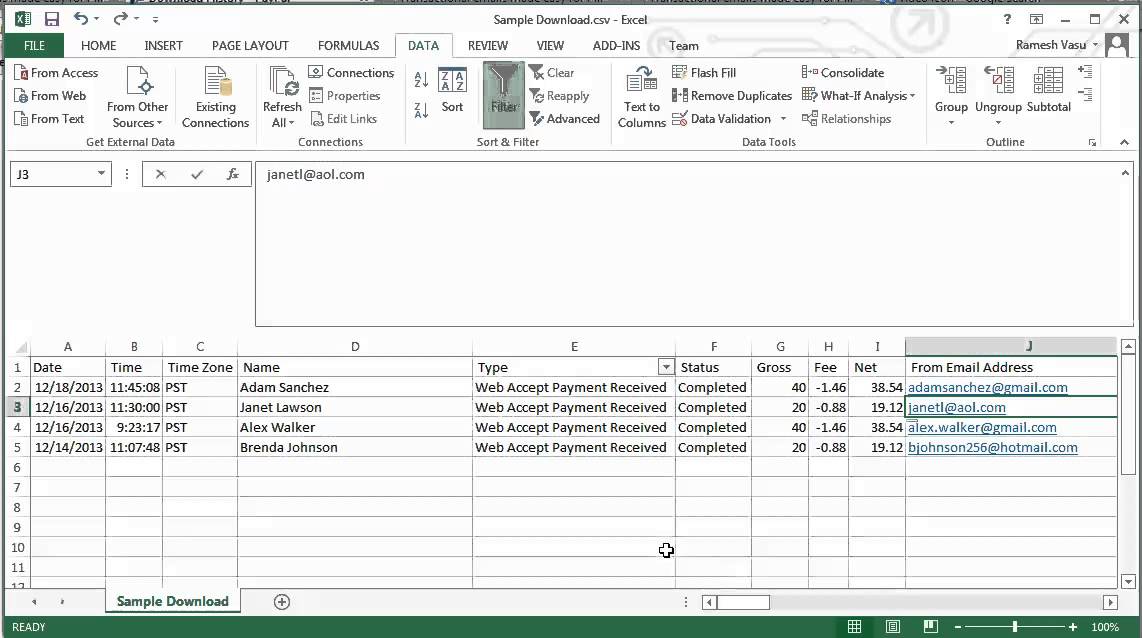The width and height of the screenshot is (1142, 638).
Task: Expand the Name Box dropdown
Action: tap(101, 173)
